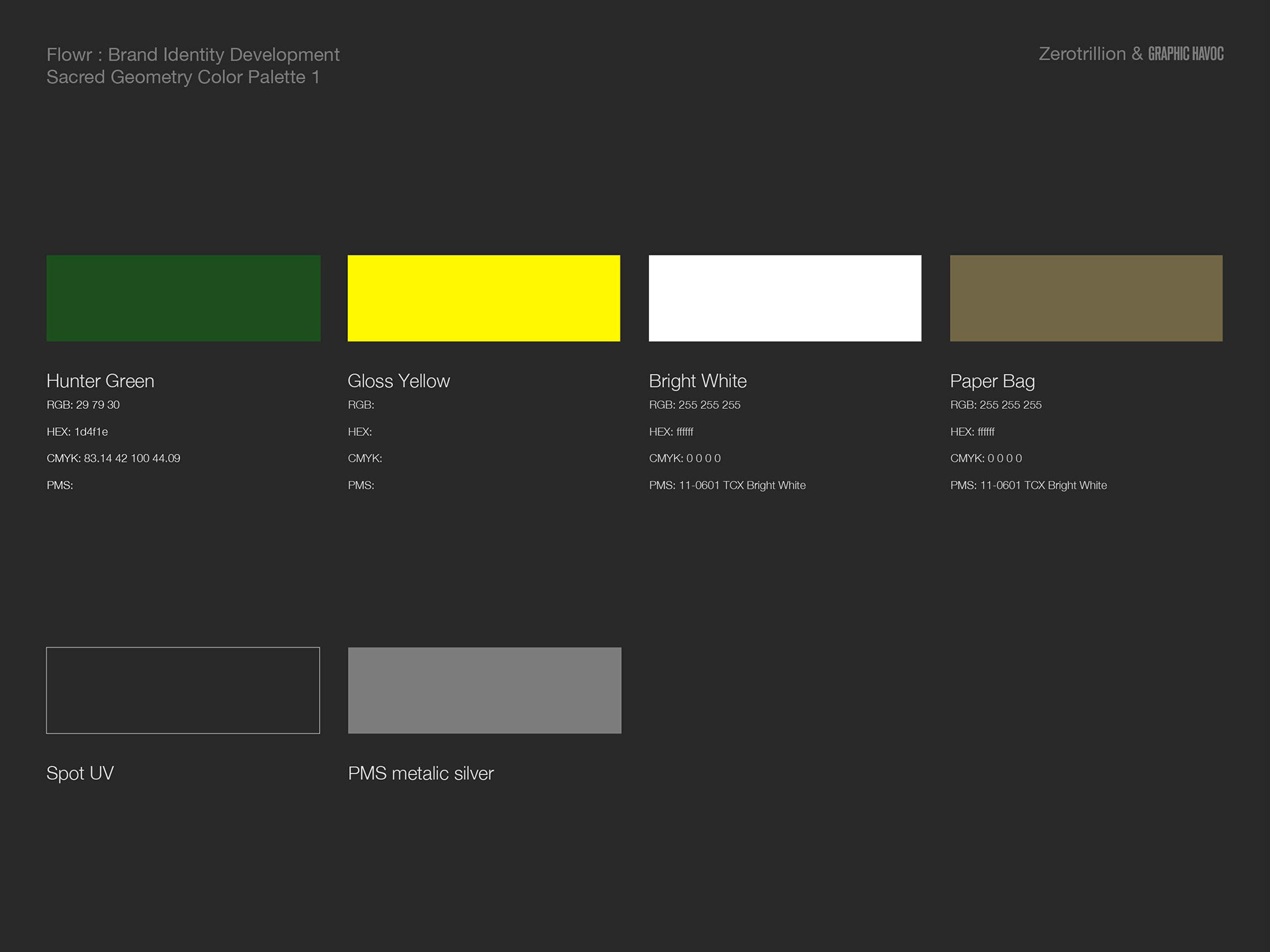Pick the metallic silver gray swatch
This screenshot has height=952, width=1270.
click(484, 690)
